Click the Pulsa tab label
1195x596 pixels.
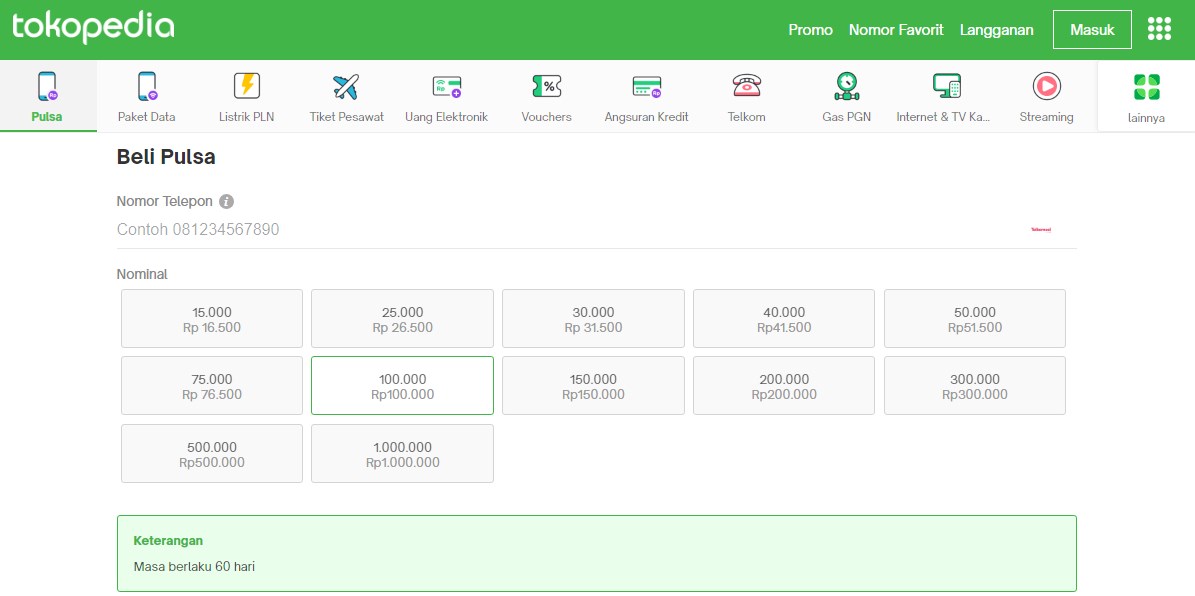coord(47,117)
